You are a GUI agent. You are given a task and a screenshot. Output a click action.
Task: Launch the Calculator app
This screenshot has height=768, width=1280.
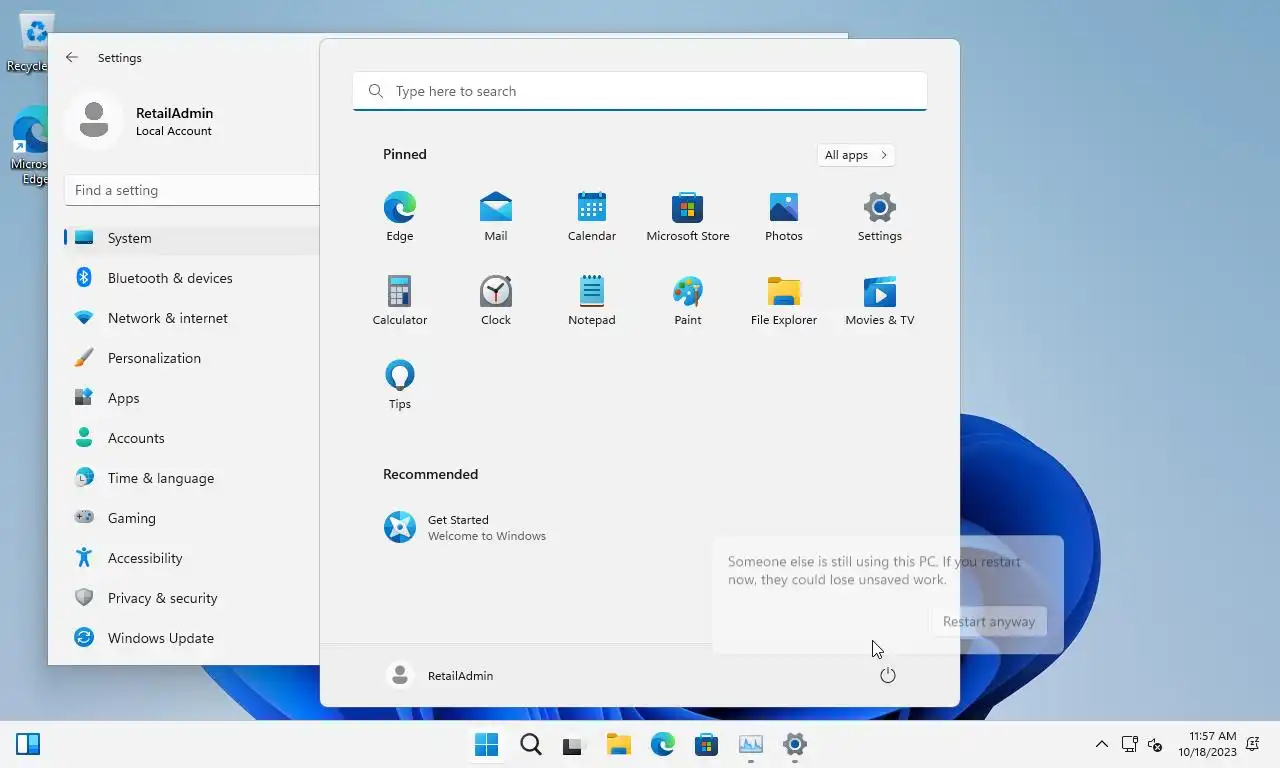tap(400, 301)
